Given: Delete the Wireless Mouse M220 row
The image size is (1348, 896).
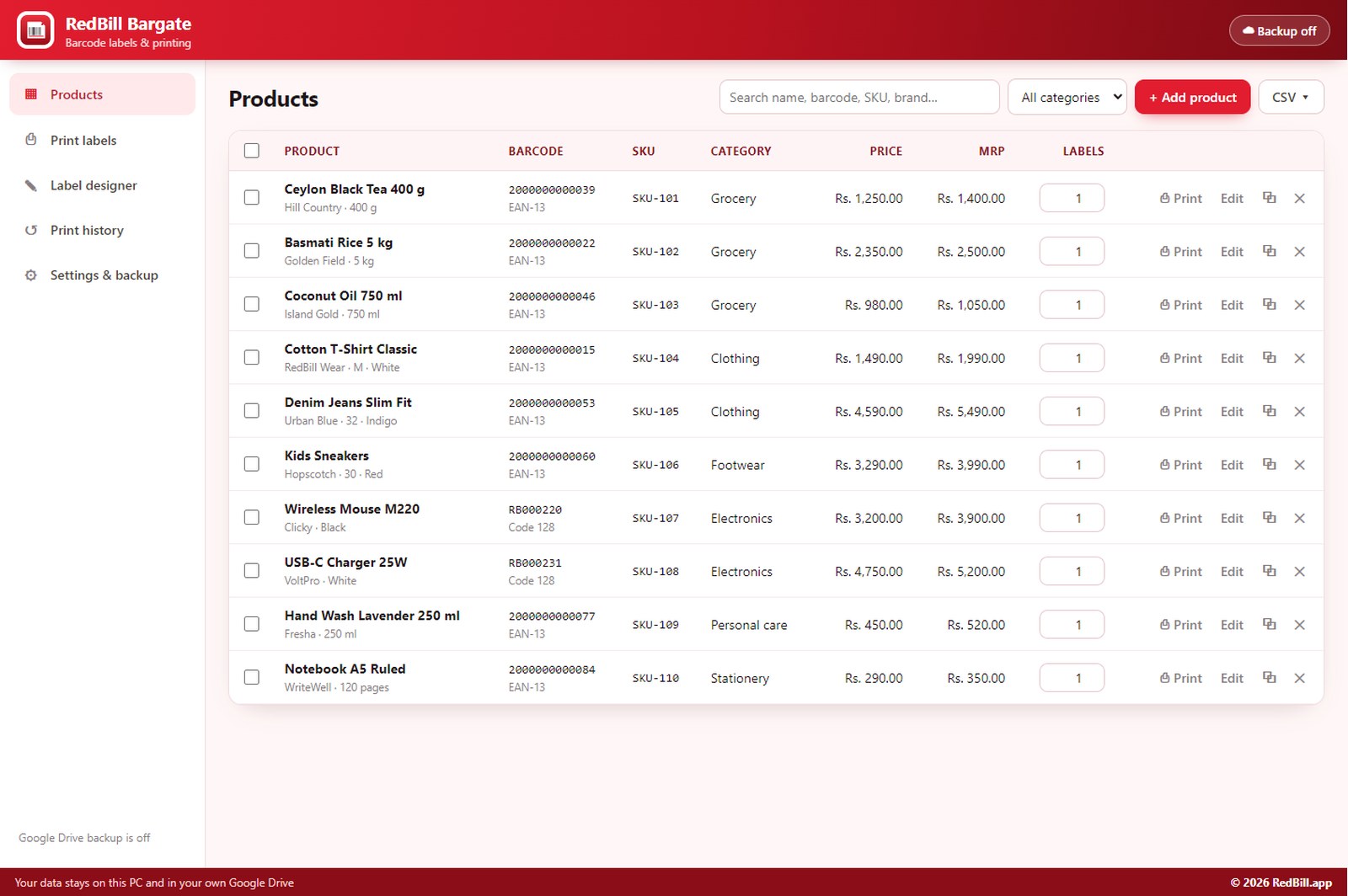Looking at the screenshot, I should pyautogui.click(x=1299, y=518).
